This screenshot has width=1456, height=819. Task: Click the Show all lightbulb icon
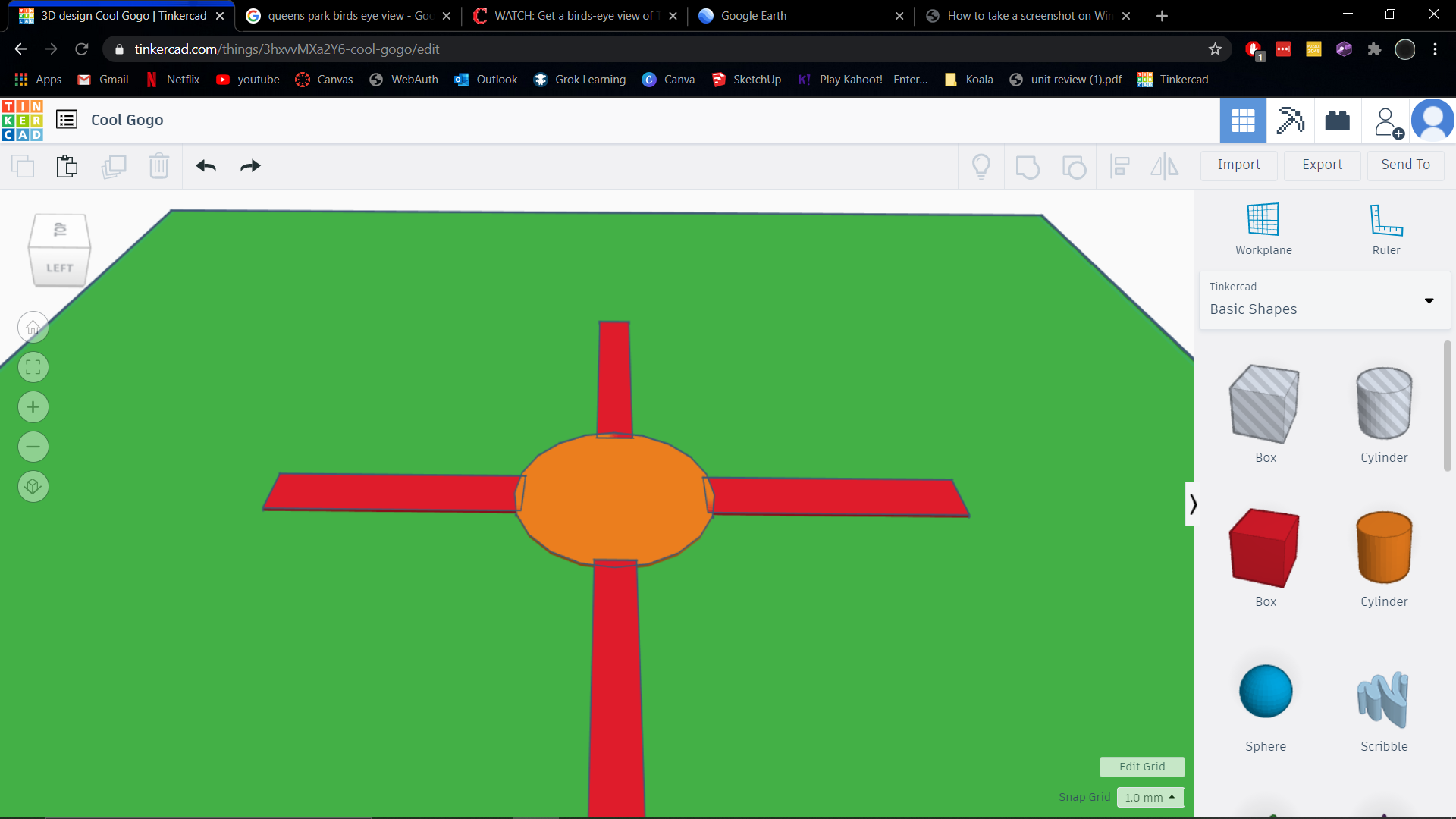pyautogui.click(x=981, y=166)
